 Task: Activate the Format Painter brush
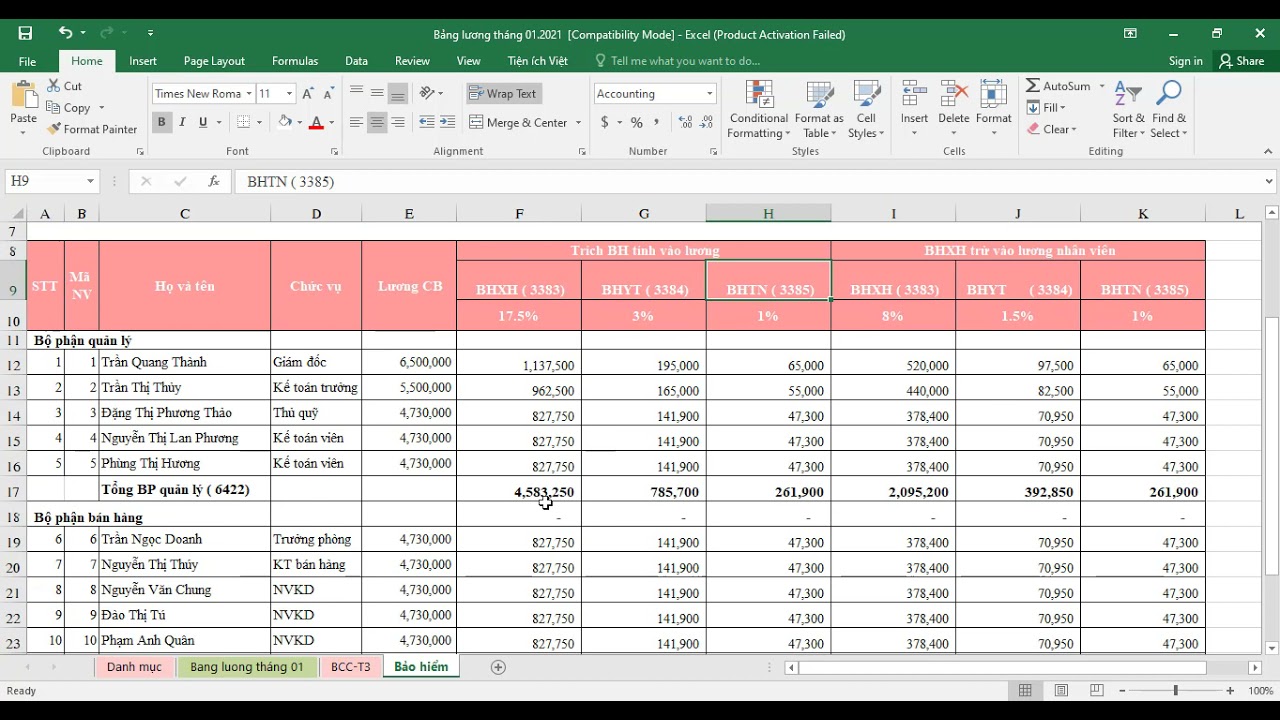point(91,129)
